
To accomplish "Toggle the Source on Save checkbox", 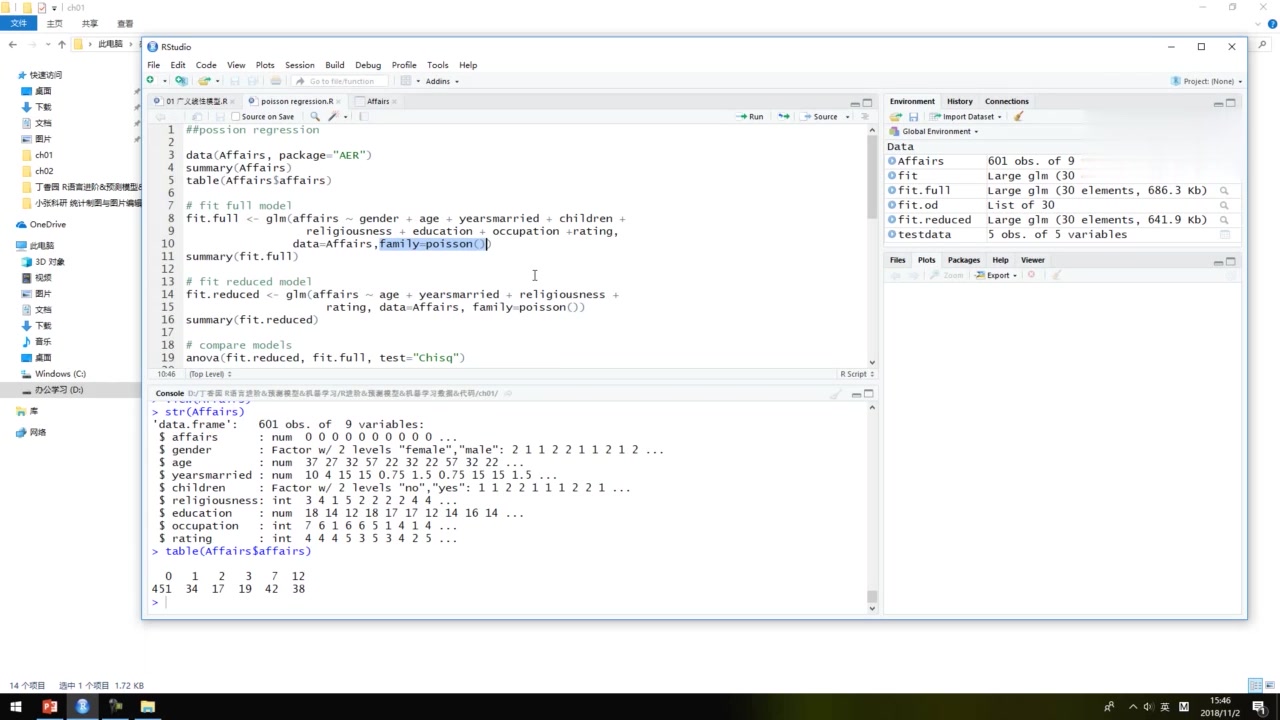I will [x=235, y=117].
